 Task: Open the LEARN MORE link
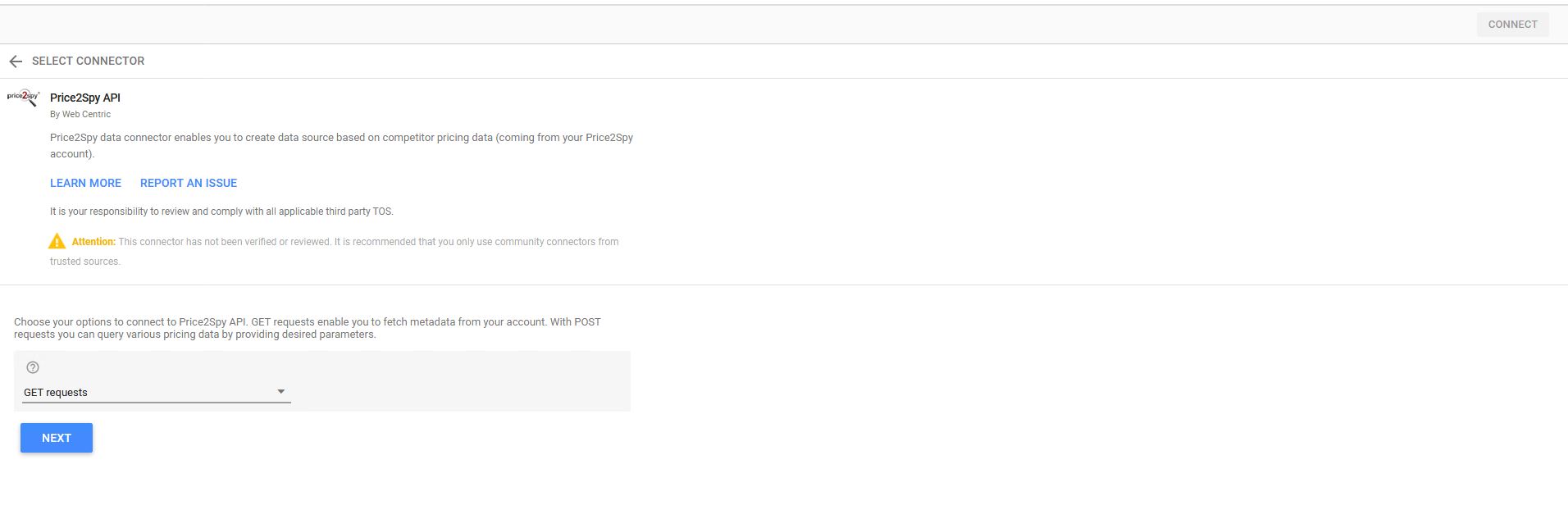coord(85,183)
